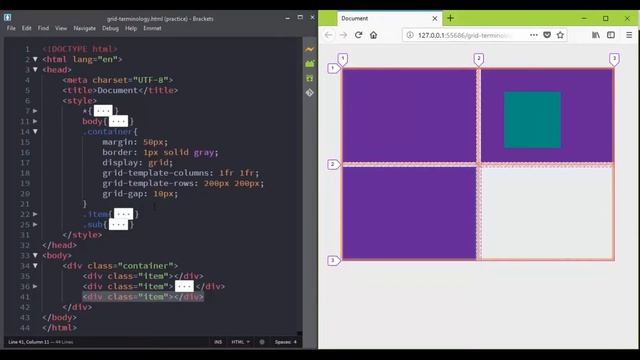Click the Firefox address bar URL

click(x=464, y=35)
